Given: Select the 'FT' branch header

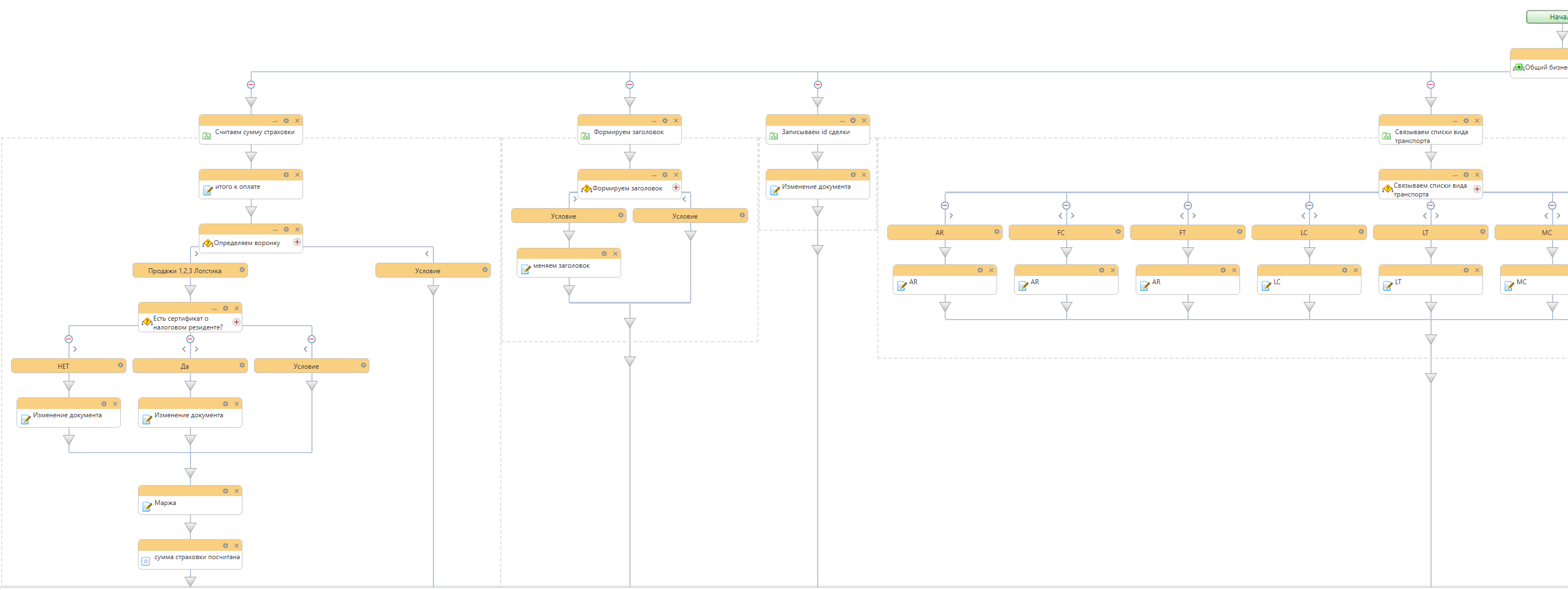Looking at the screenshot, I should tap(1188, 232).
